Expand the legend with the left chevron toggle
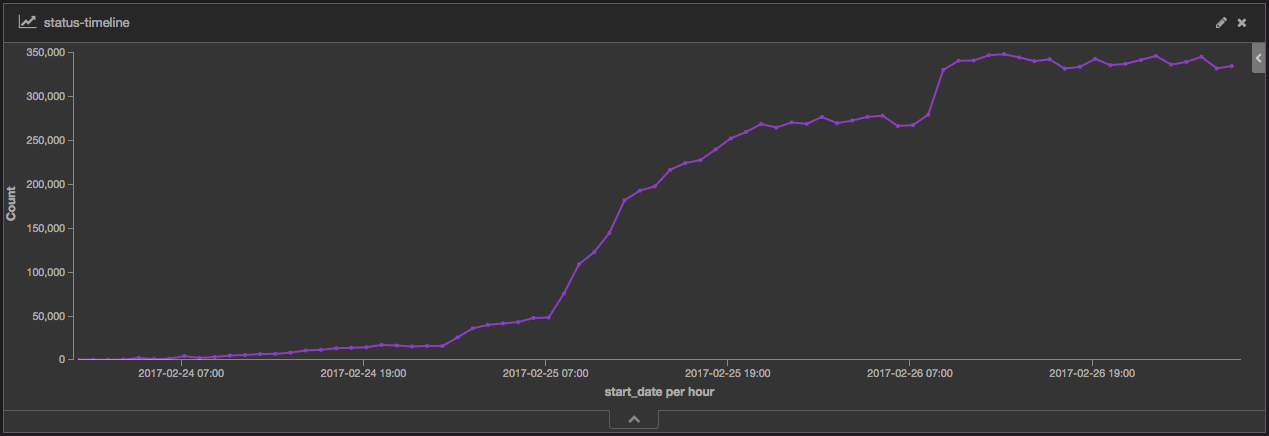The width and height of the screenshot is (1269, 436). pyautogui.click(x=1259, y=59)
